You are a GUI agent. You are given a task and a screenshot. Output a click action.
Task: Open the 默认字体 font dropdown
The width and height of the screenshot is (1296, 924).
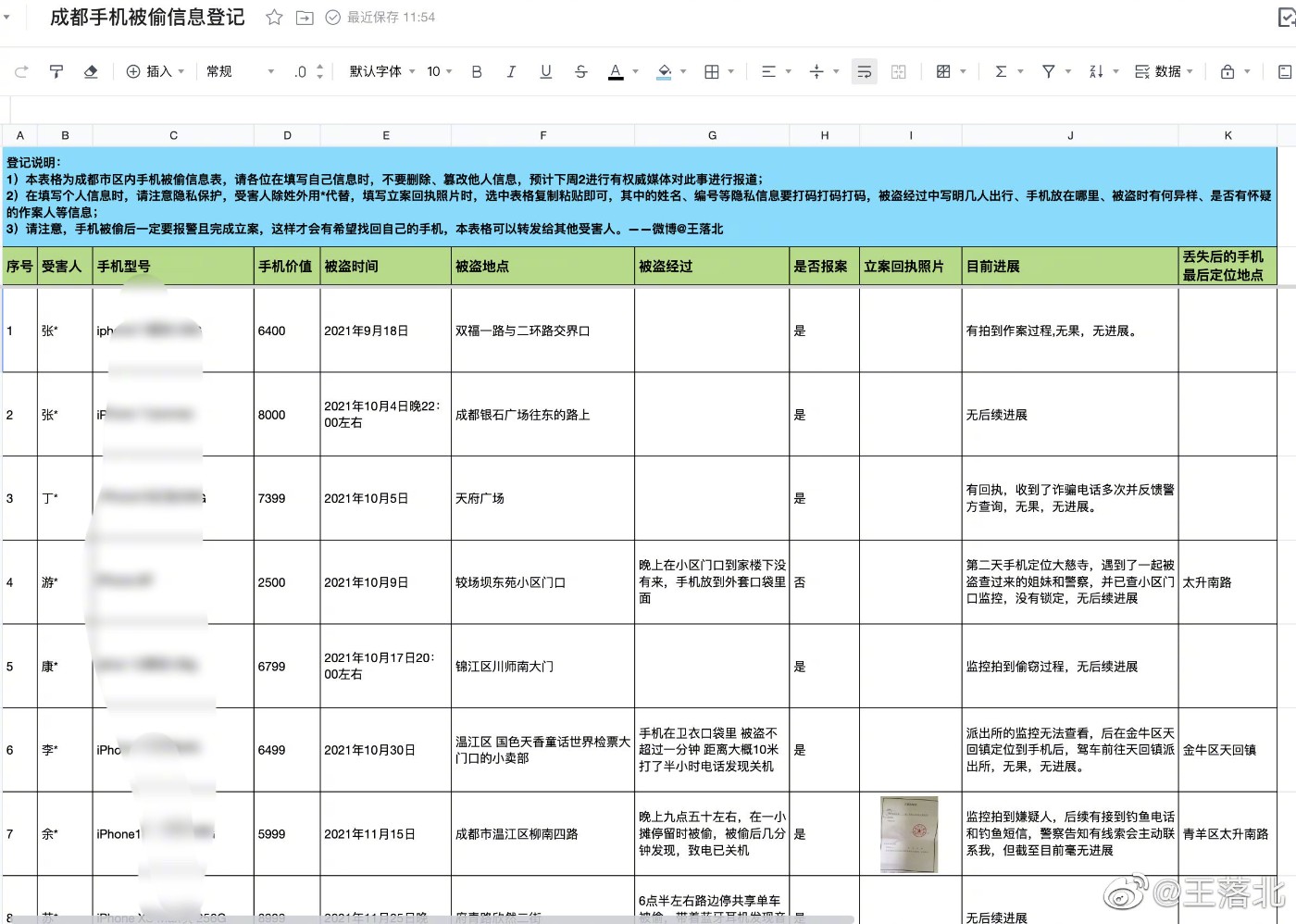coord(381,71)
